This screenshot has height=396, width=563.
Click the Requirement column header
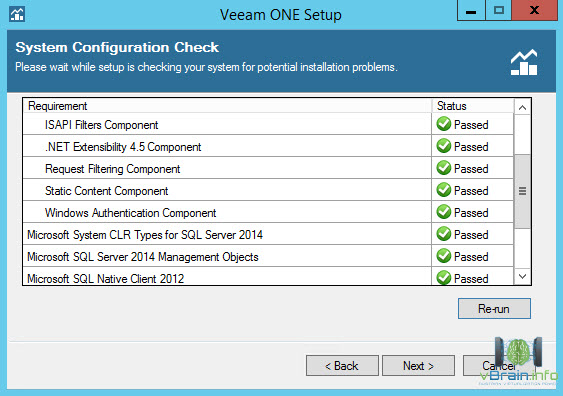(227, 106)
